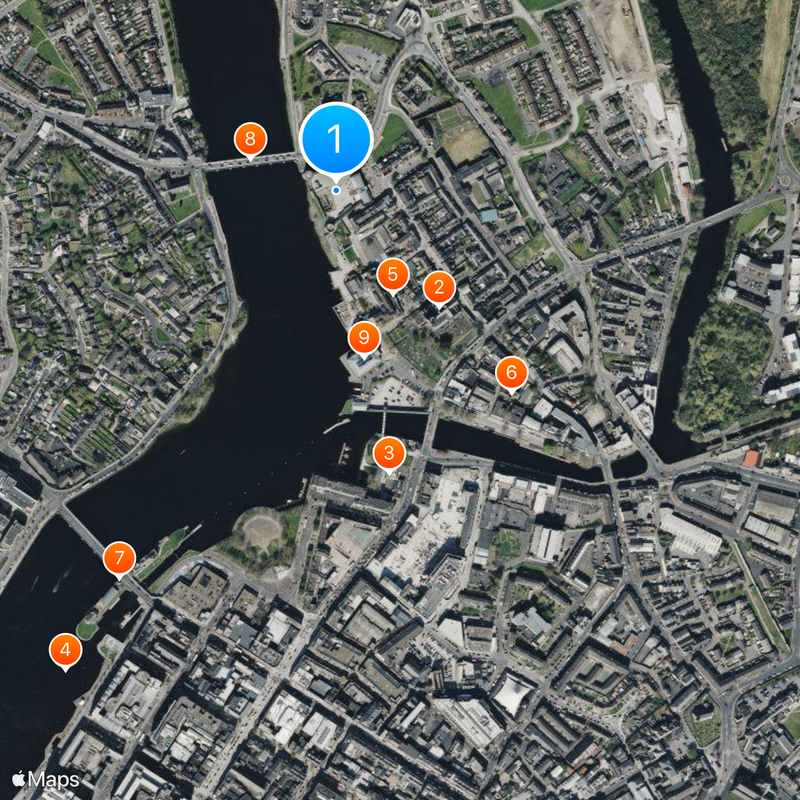Click the pointer tip below pin 3
800x800 pixels.
(389, 472)
